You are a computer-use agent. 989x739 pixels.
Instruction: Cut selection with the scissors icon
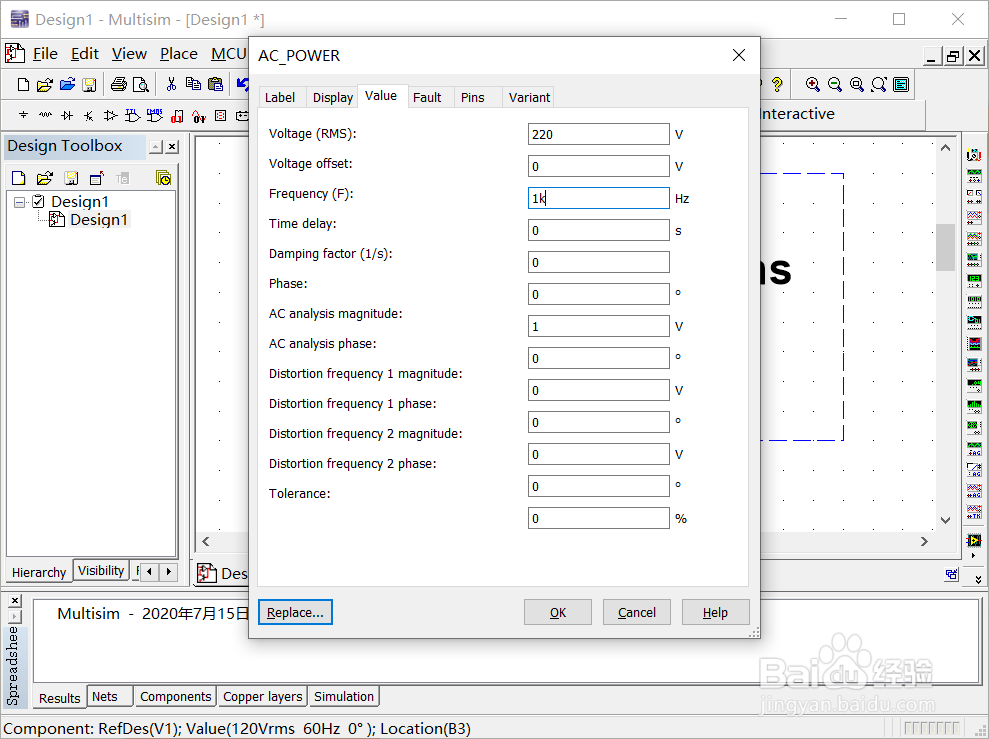[171, 84]
